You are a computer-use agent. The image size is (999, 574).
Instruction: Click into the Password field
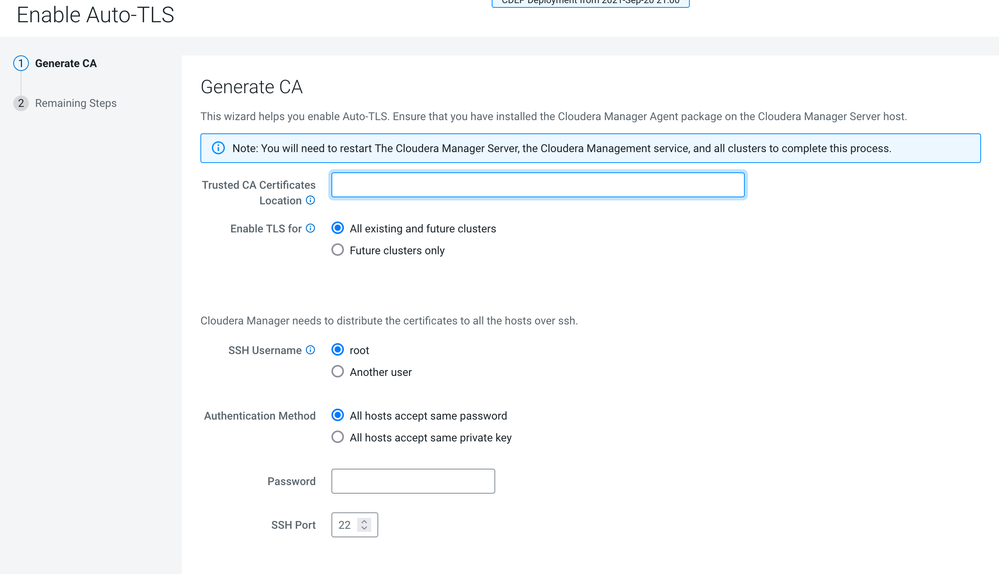413,481
